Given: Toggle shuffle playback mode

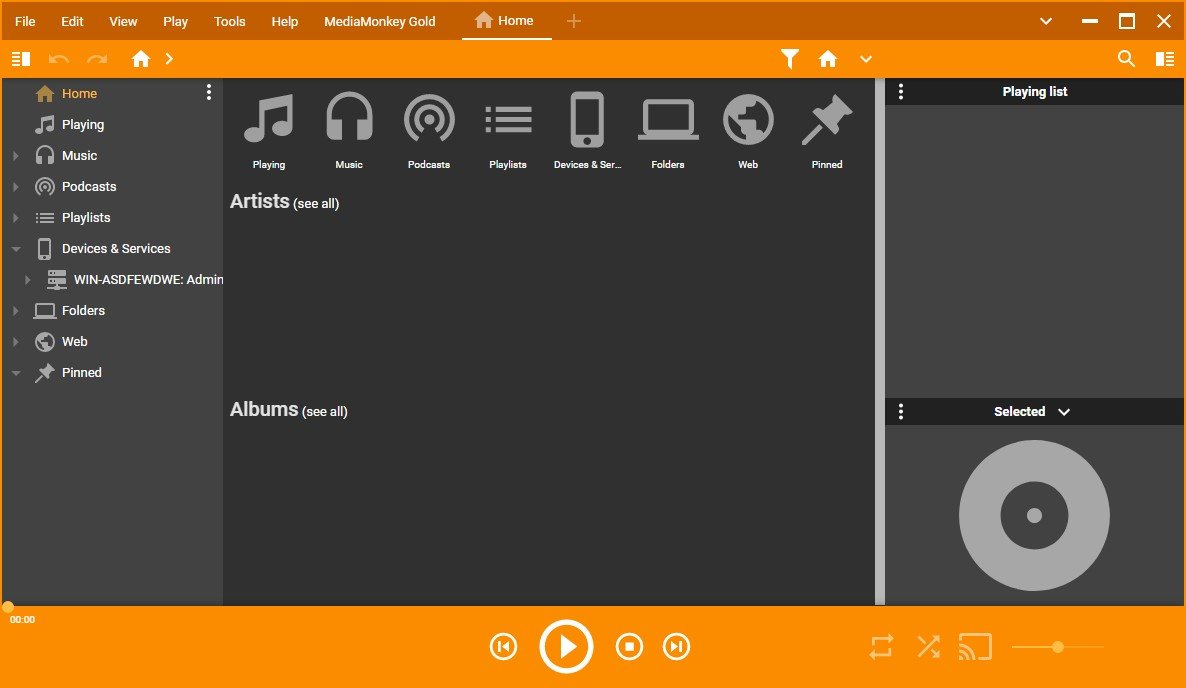Looking at the screenshot, I should (x=928, y=647).
